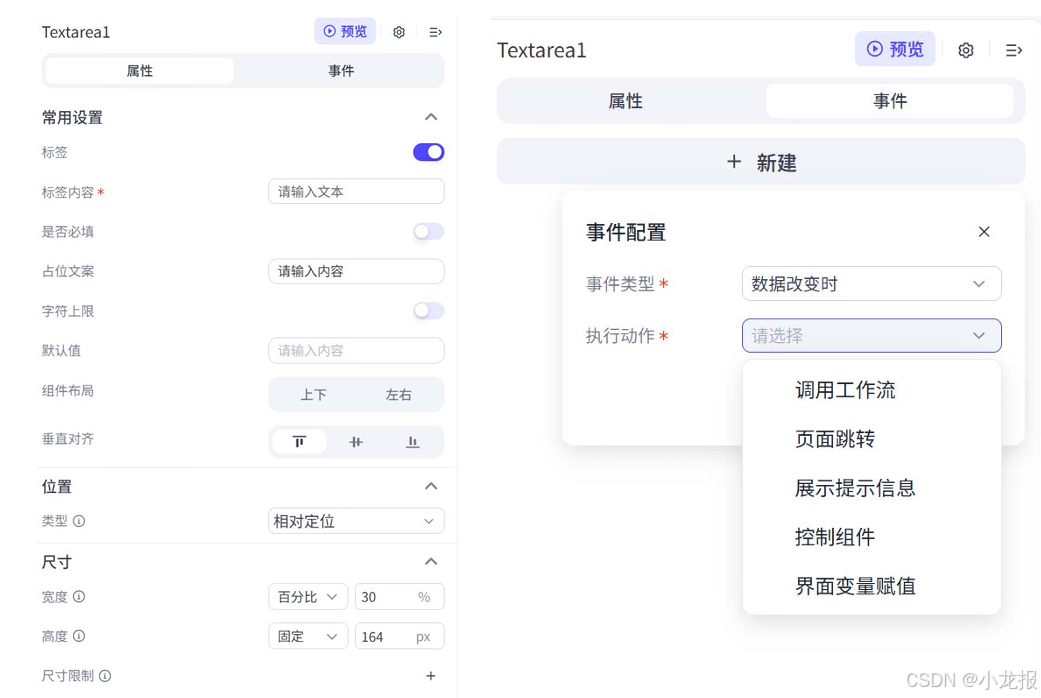Open the 事件类型 dropdown showing 数据改变时
Viewport: 1041px width, 698px height.
coord(871,284)
